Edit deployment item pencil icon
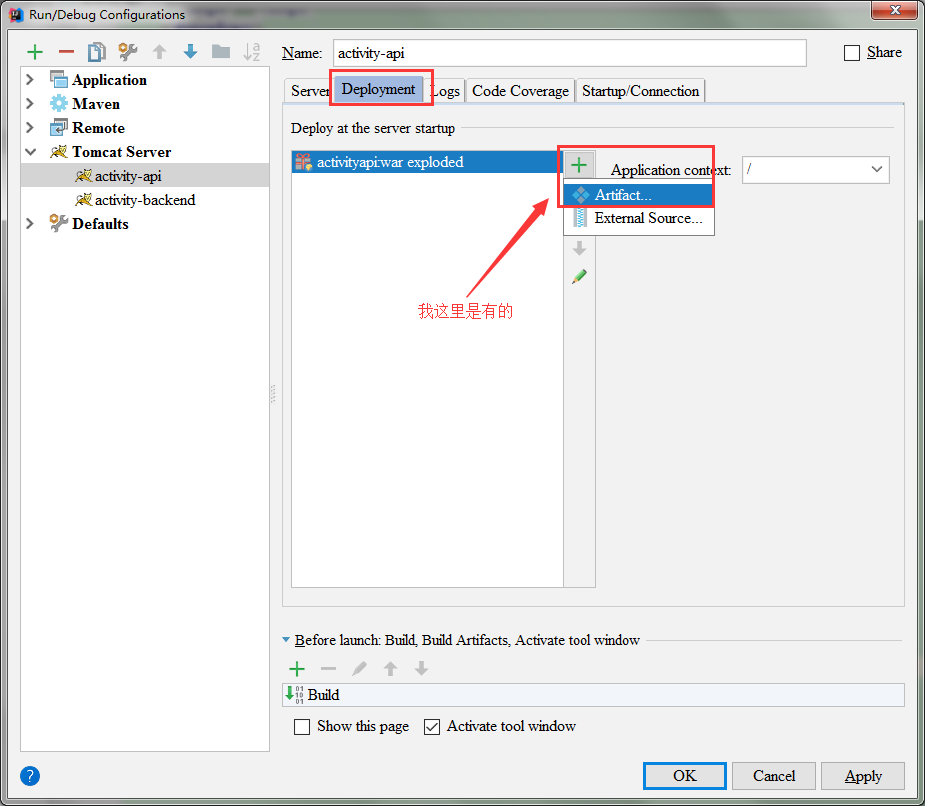This screenshot has width=925, height=806. 579,276
